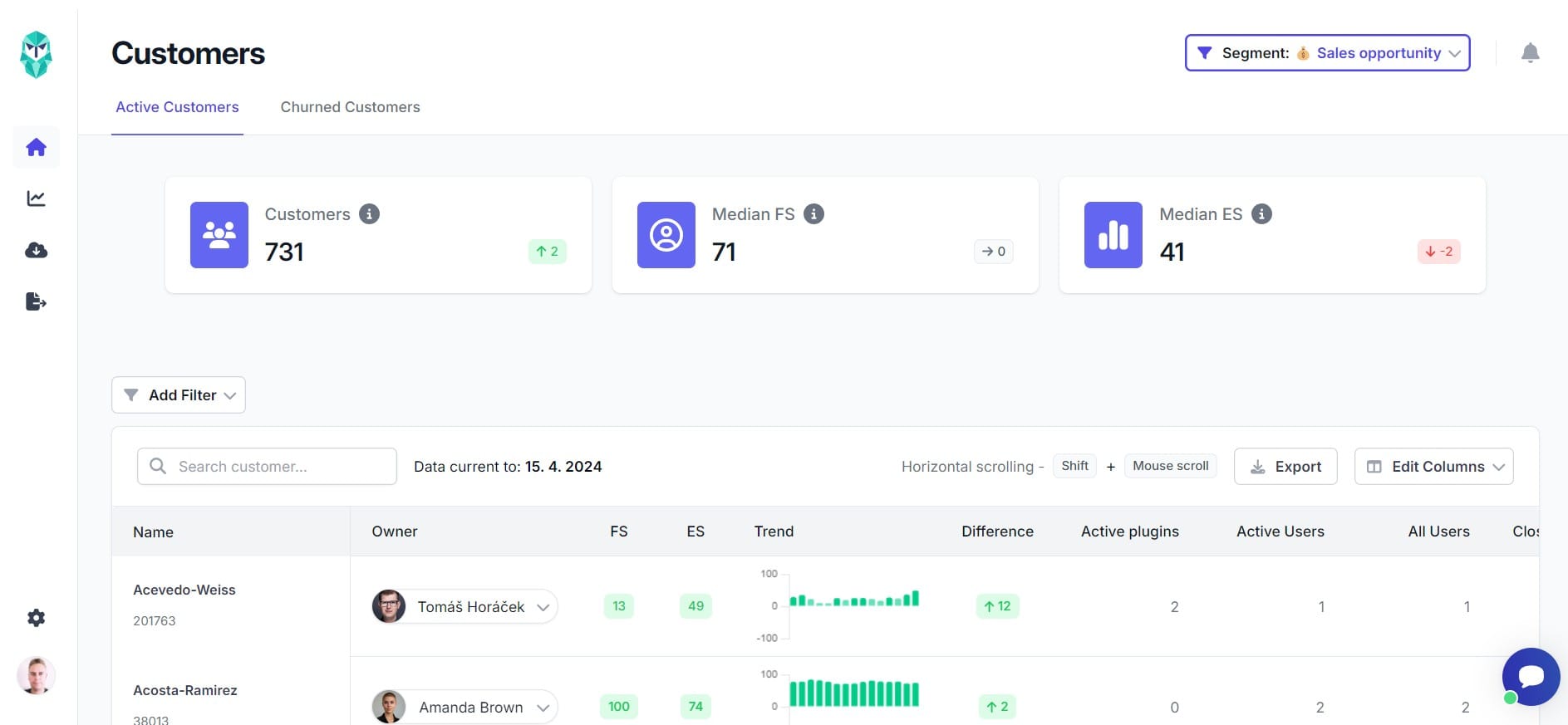Export the customer table

[x=1285, y=467]
